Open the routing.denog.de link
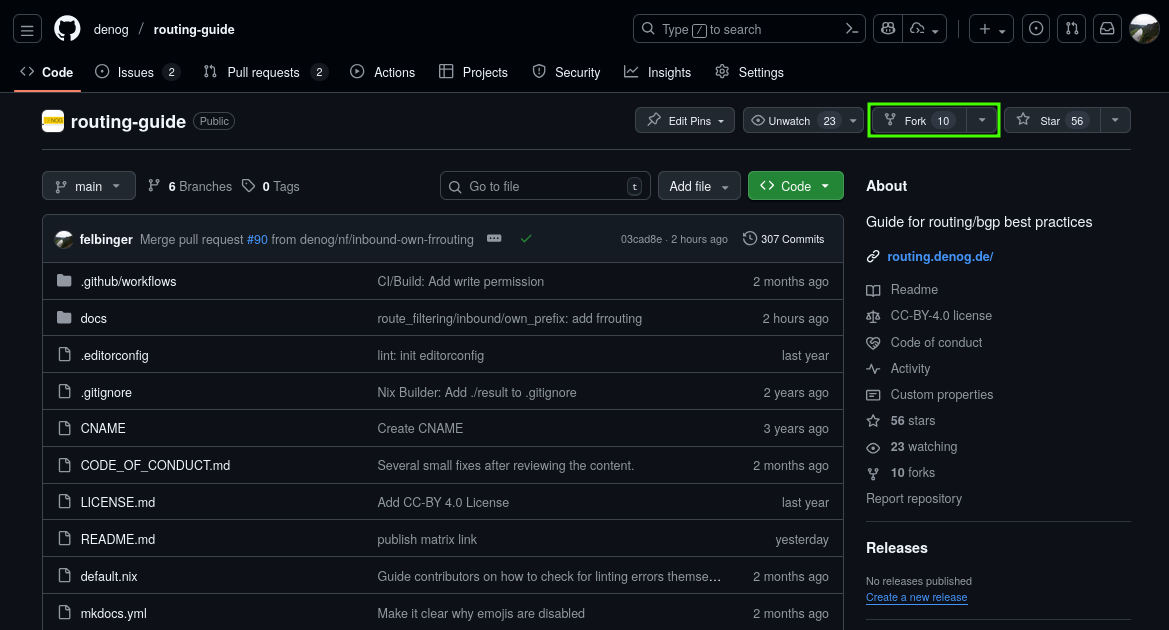 pos(940,256)
